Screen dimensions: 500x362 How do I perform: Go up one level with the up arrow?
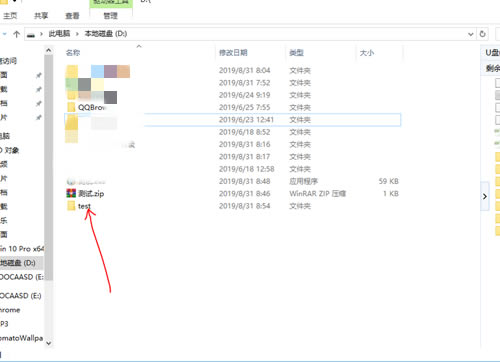point(16,34)
